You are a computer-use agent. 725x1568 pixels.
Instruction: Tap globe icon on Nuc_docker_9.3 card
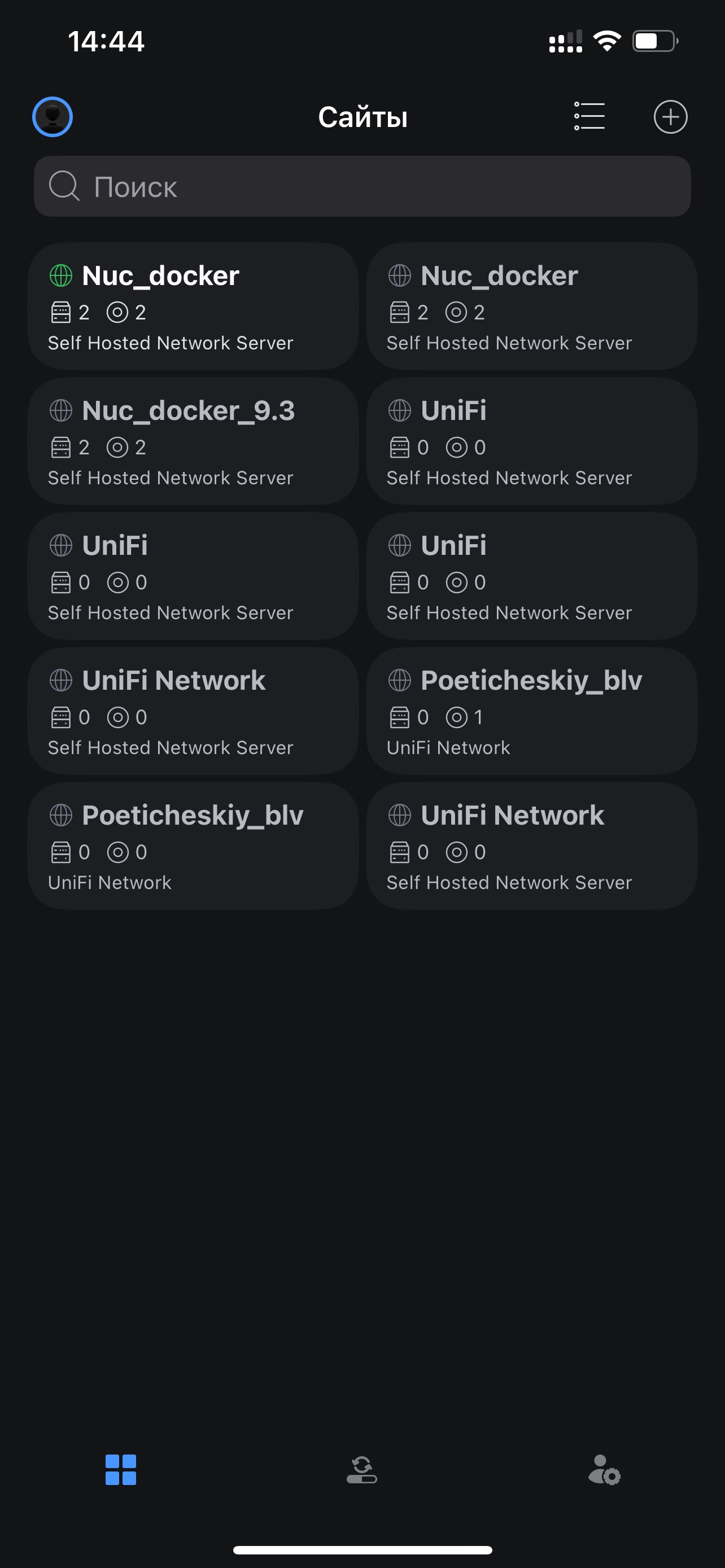tap(61, 411)
